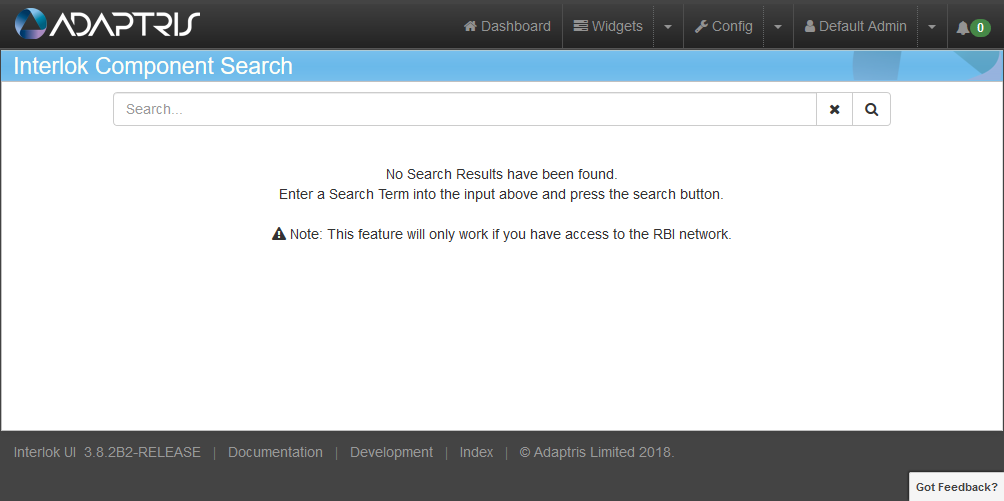Open the Documentation footer link

pos(275,452)
